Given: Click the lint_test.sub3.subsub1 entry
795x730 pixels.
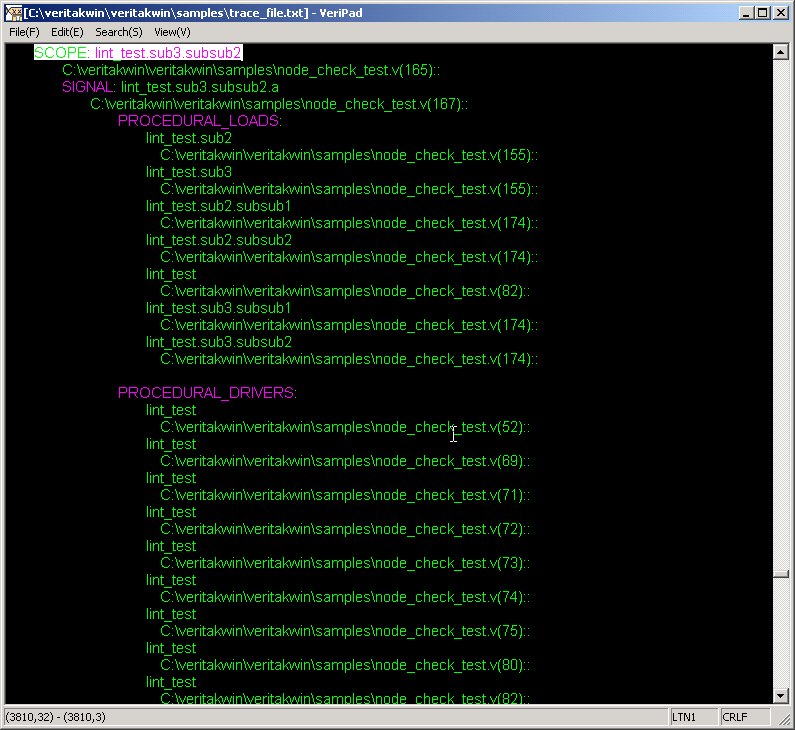Looking at the screenshot, I should (219, 308).
